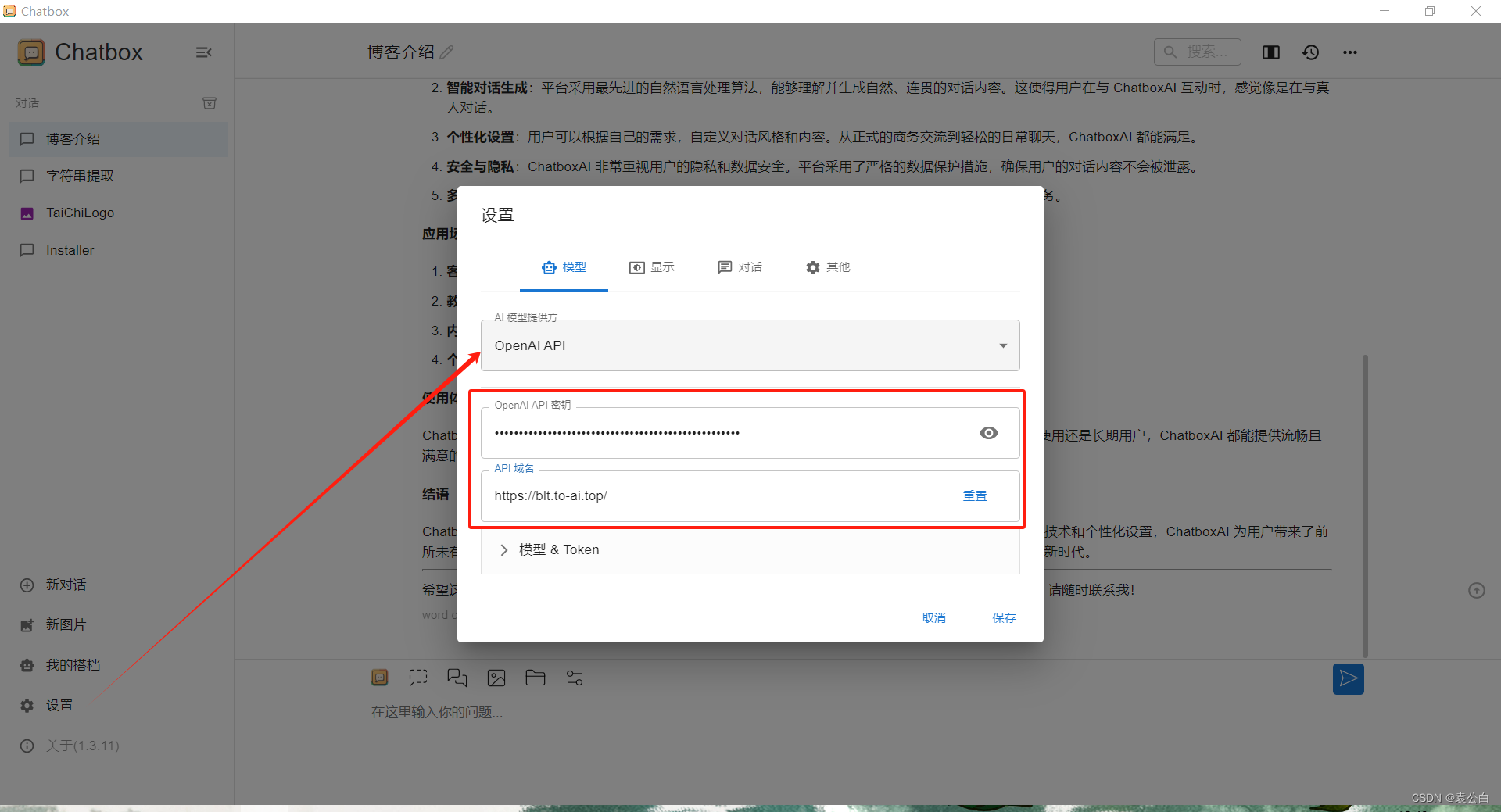Select the TaiChiLogo conversation
Image resolution: width=1501 pixels, height=812 pixels.
click(x=119, y=213)
